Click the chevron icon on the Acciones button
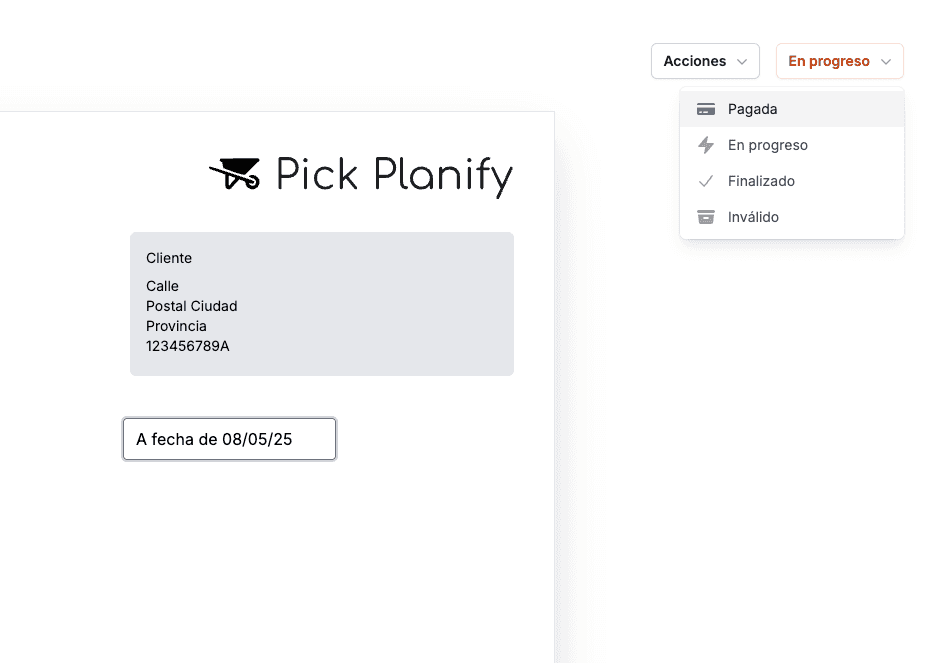This screenshot has width=932, height=663. tap(743, 61)
